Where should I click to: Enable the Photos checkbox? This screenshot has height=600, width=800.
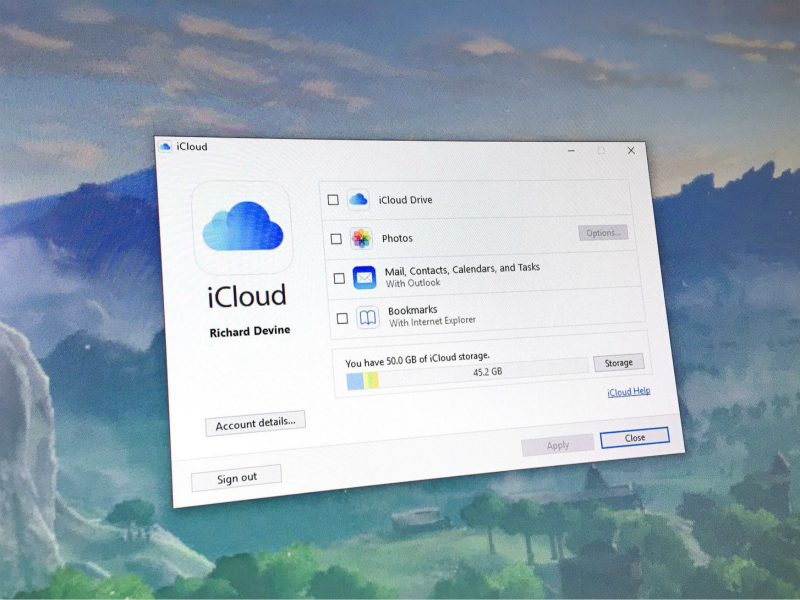[x=336, y=239]
